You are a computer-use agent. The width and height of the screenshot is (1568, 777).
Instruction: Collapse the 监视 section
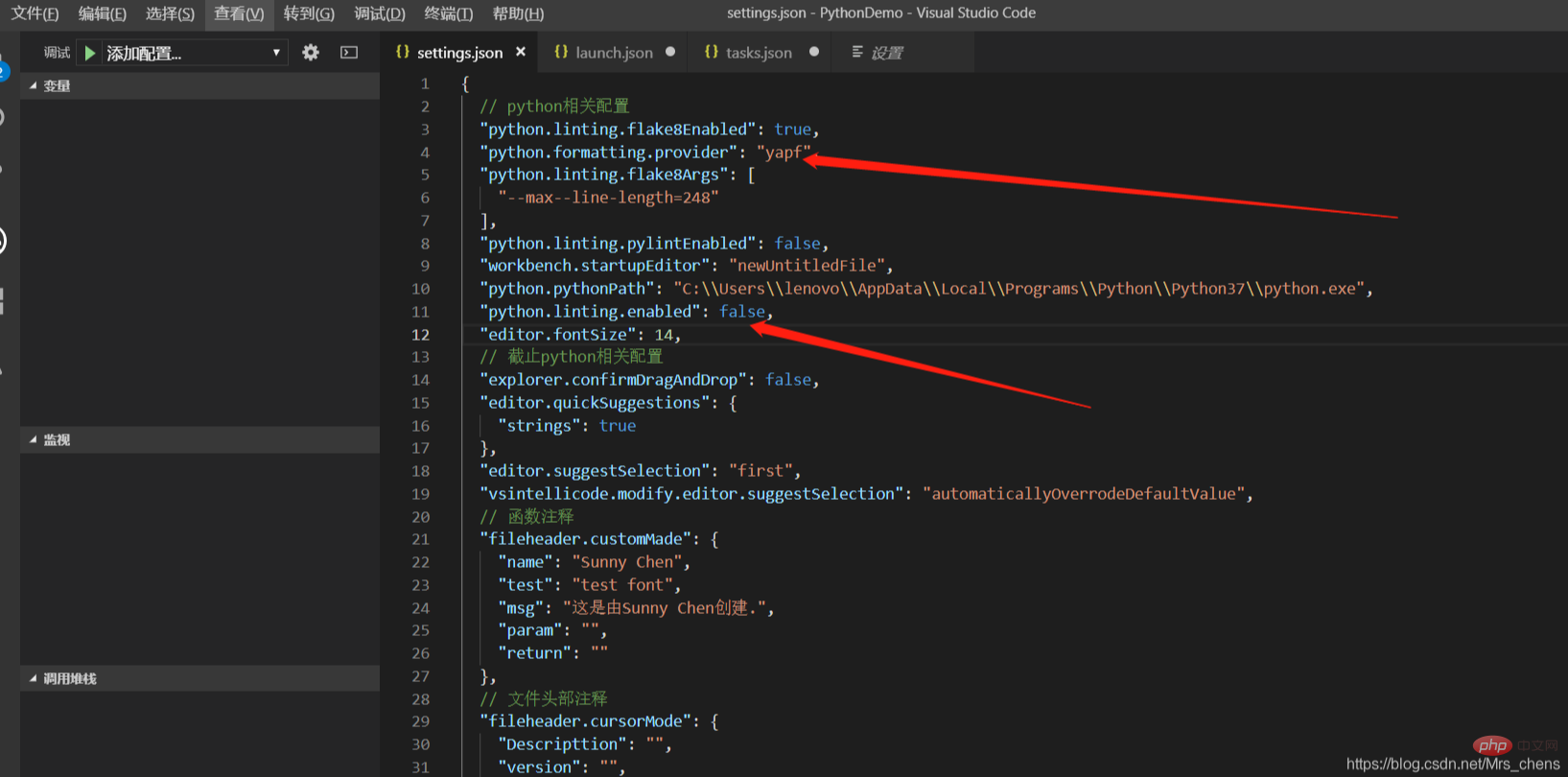(57, 440)
